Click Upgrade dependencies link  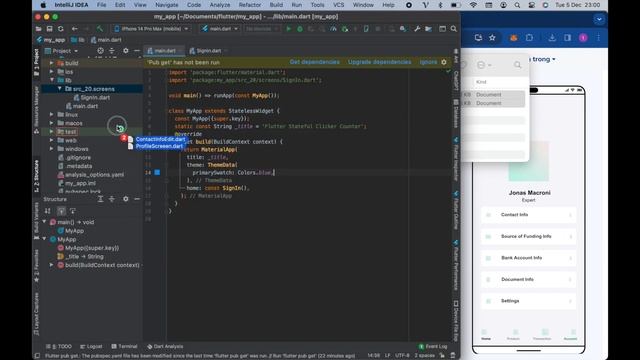[x=379, y=62]
